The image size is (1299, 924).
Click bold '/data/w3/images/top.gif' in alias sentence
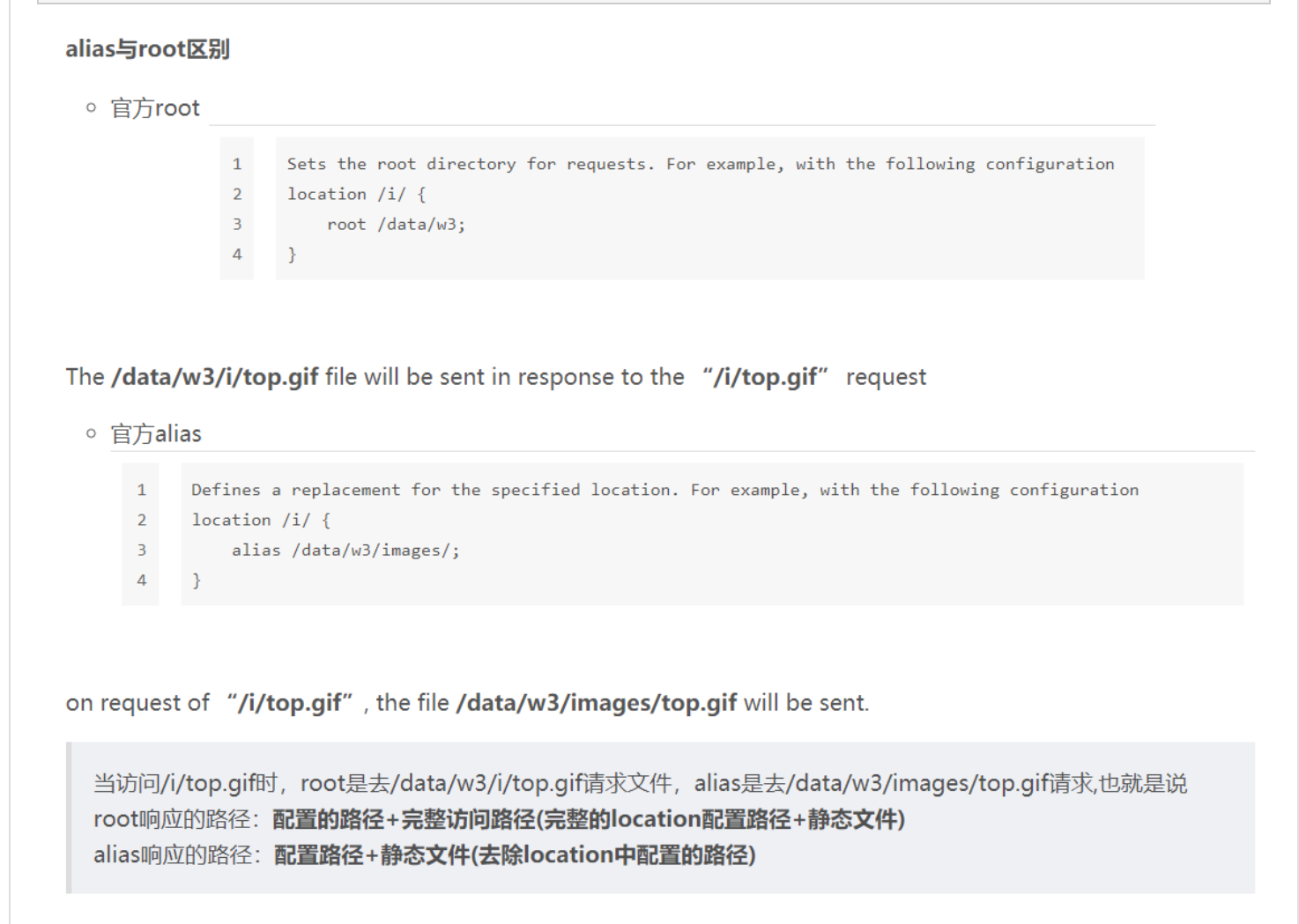point(597,703)
